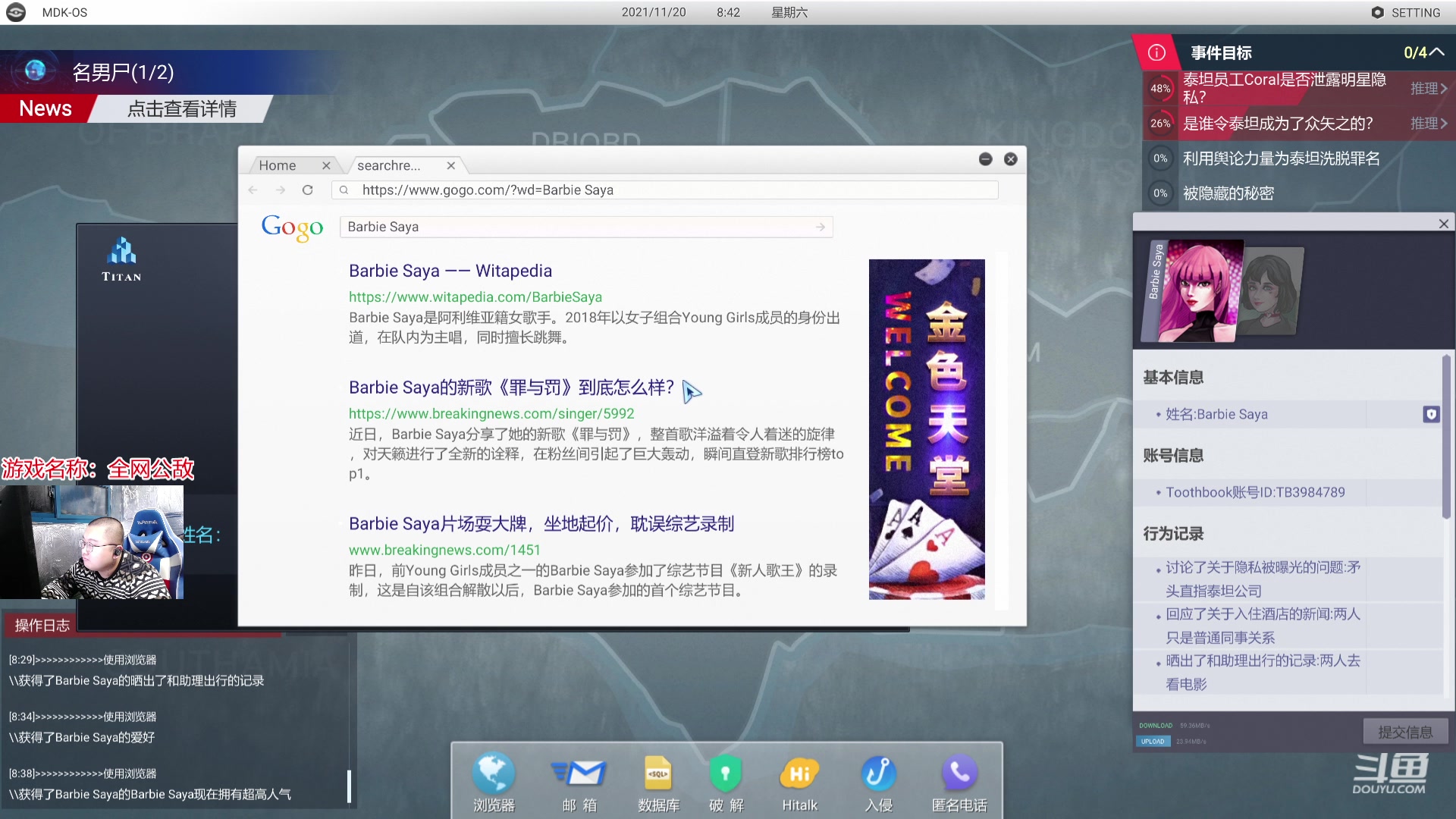Click the 操作日志 log header

tap(42, 625)
